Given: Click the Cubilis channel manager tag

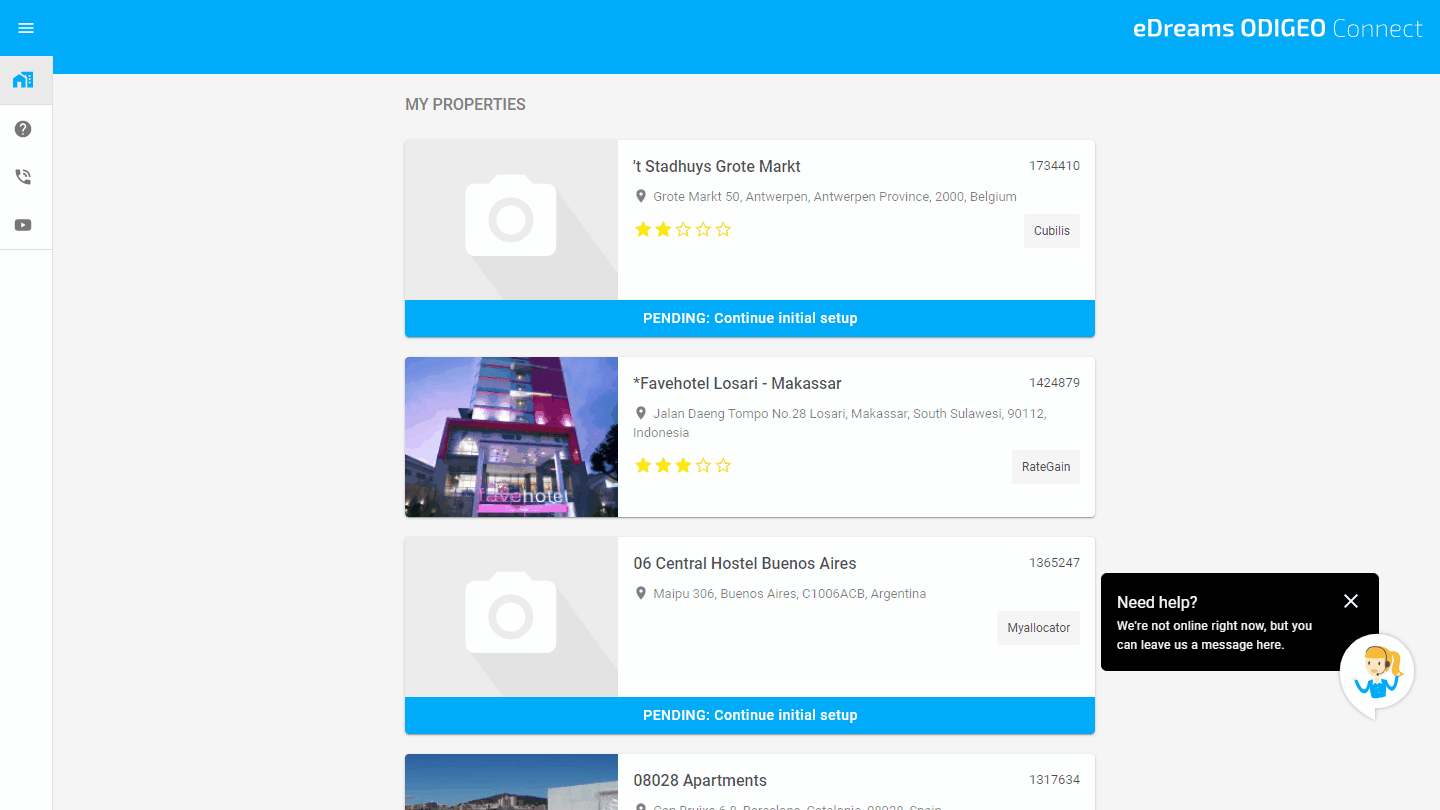Looking at the screenshot, I should pos(1052,231).
